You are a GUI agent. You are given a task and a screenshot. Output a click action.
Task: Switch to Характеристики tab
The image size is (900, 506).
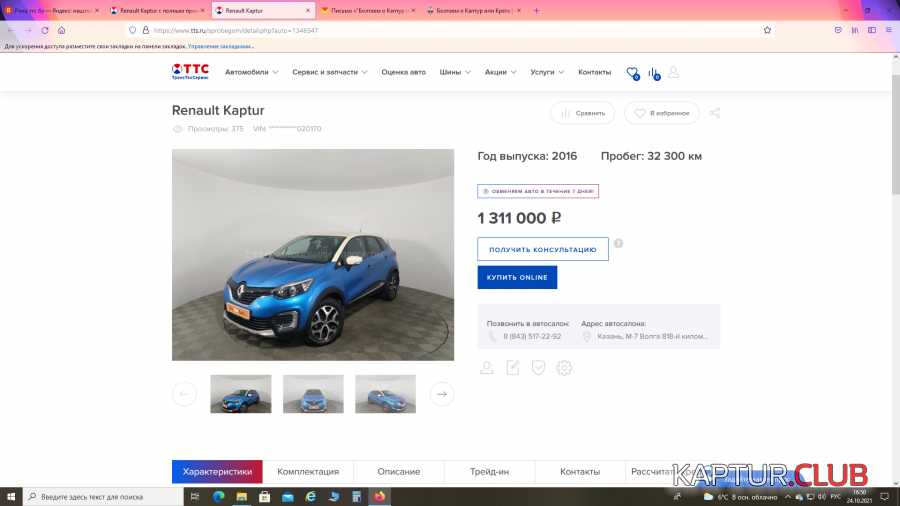[x=217, y=472]
